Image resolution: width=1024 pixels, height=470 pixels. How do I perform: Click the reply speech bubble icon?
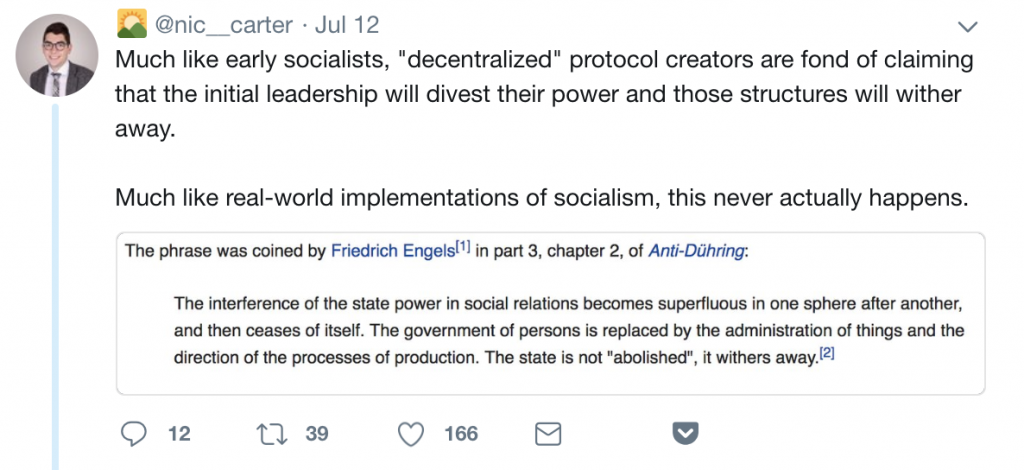click(134, 434)
